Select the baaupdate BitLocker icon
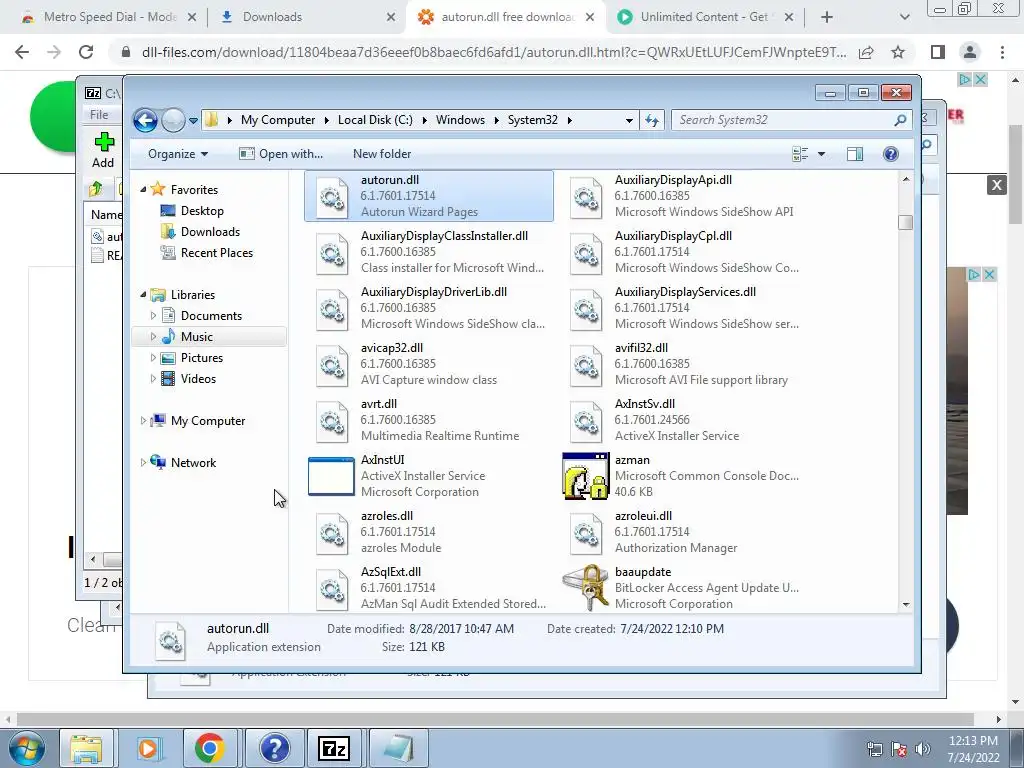1024x768 pixels. (x=586, y=588)
